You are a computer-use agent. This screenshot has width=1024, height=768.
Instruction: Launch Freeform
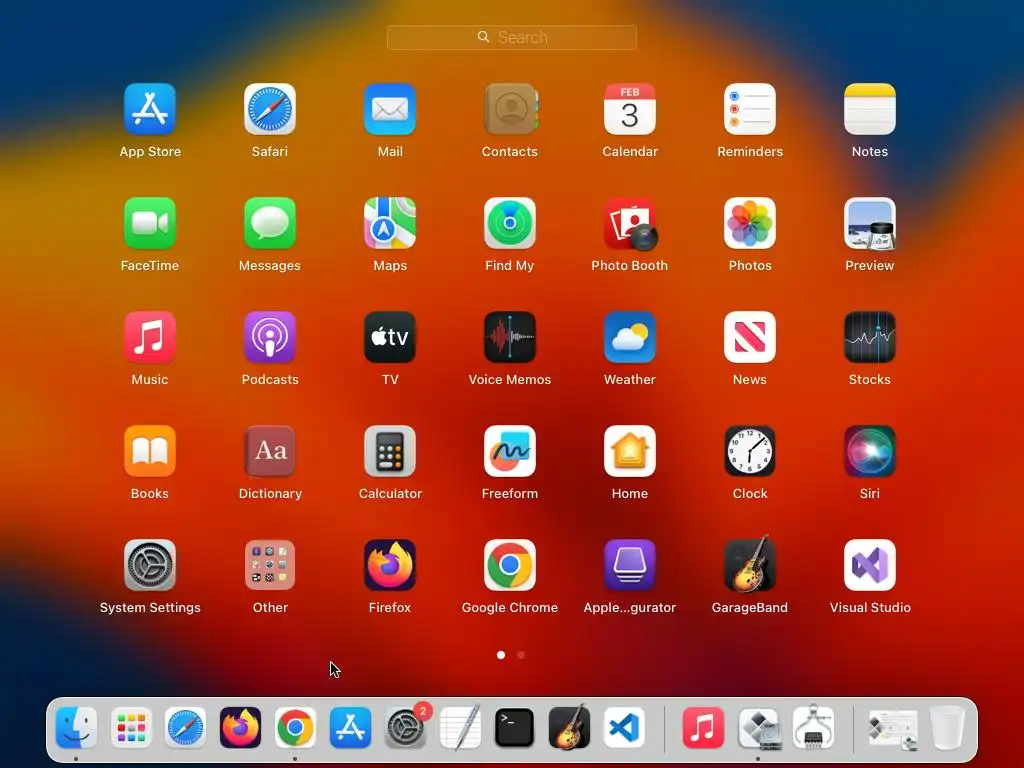click(510, 451)
